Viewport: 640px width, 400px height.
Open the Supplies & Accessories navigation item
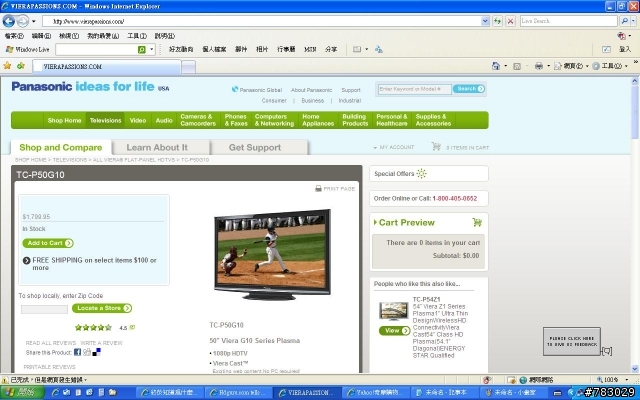click(433, 120)
